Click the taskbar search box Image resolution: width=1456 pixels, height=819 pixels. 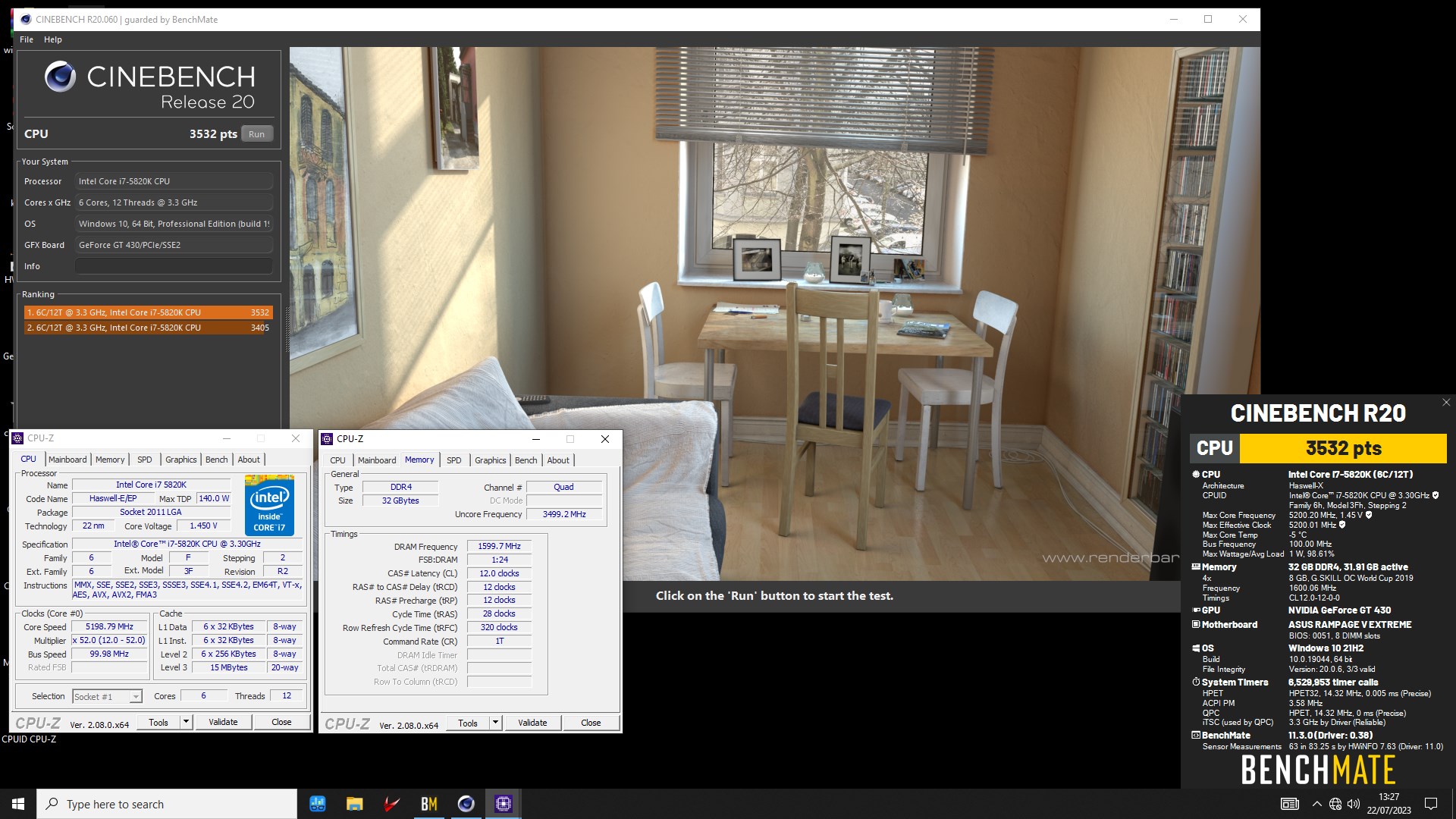coord(167,804)
